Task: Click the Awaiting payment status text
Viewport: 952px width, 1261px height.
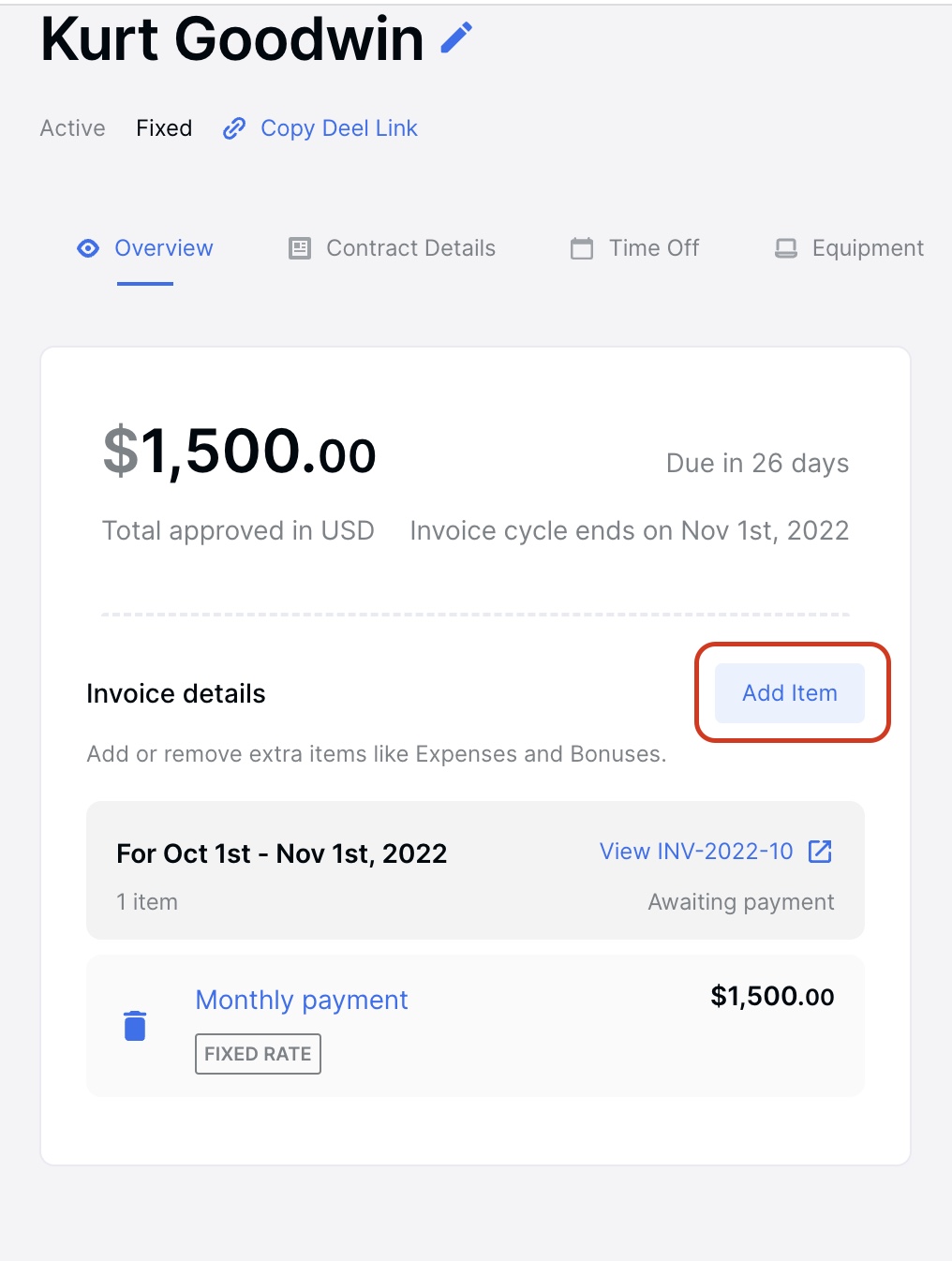Action: click(740, 901)
